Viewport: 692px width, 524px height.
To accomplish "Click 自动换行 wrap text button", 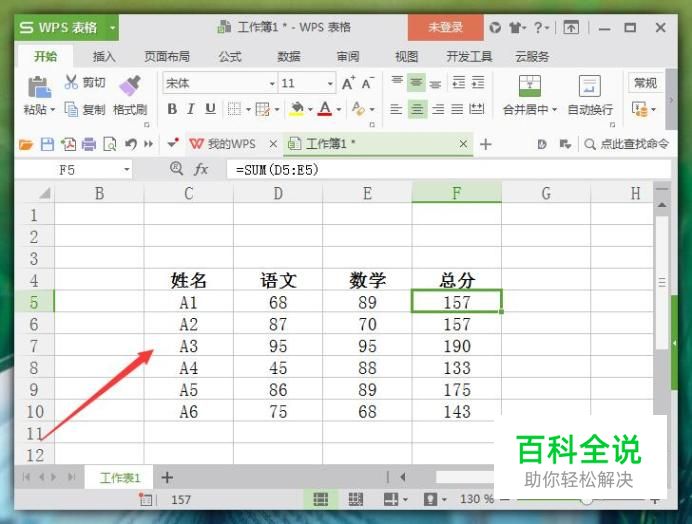I will point(590,94).
